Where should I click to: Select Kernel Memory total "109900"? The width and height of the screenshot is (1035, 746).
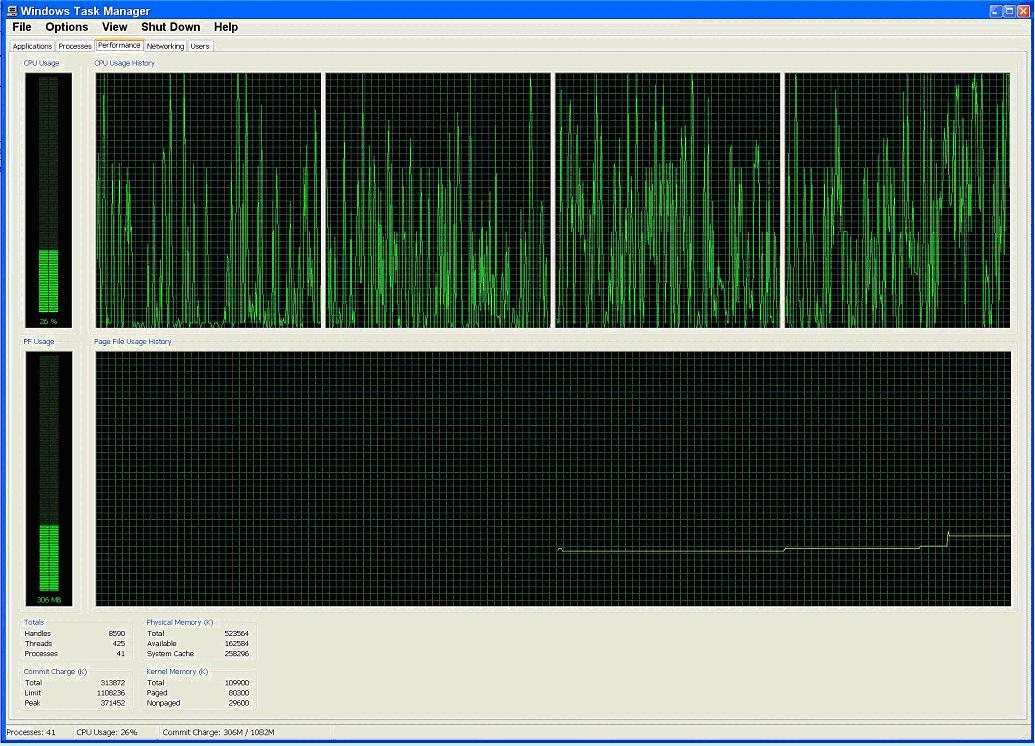(237, 683)
